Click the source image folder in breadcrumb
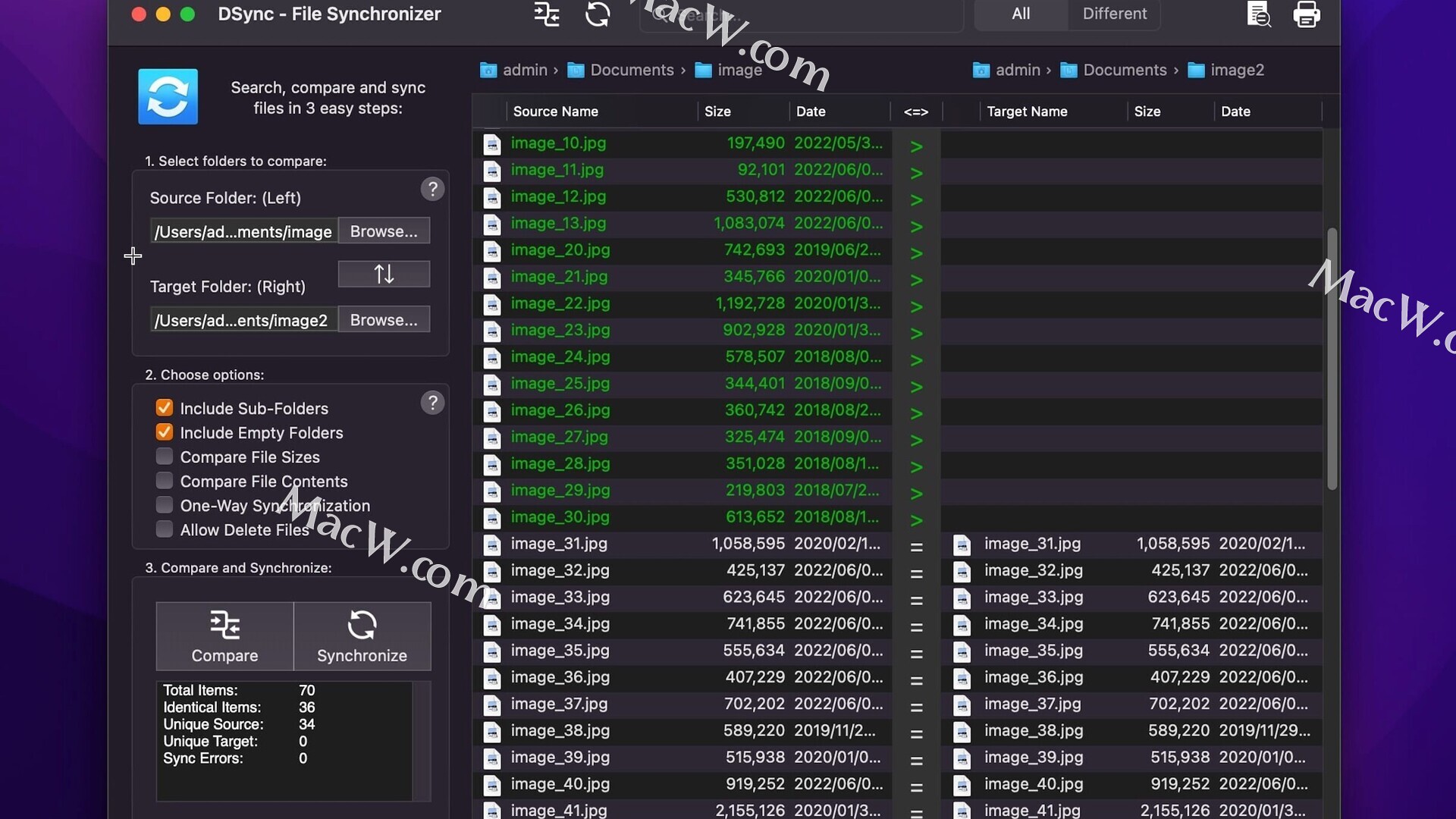This screenshot has width=1456, height=819. click(729, 71)
